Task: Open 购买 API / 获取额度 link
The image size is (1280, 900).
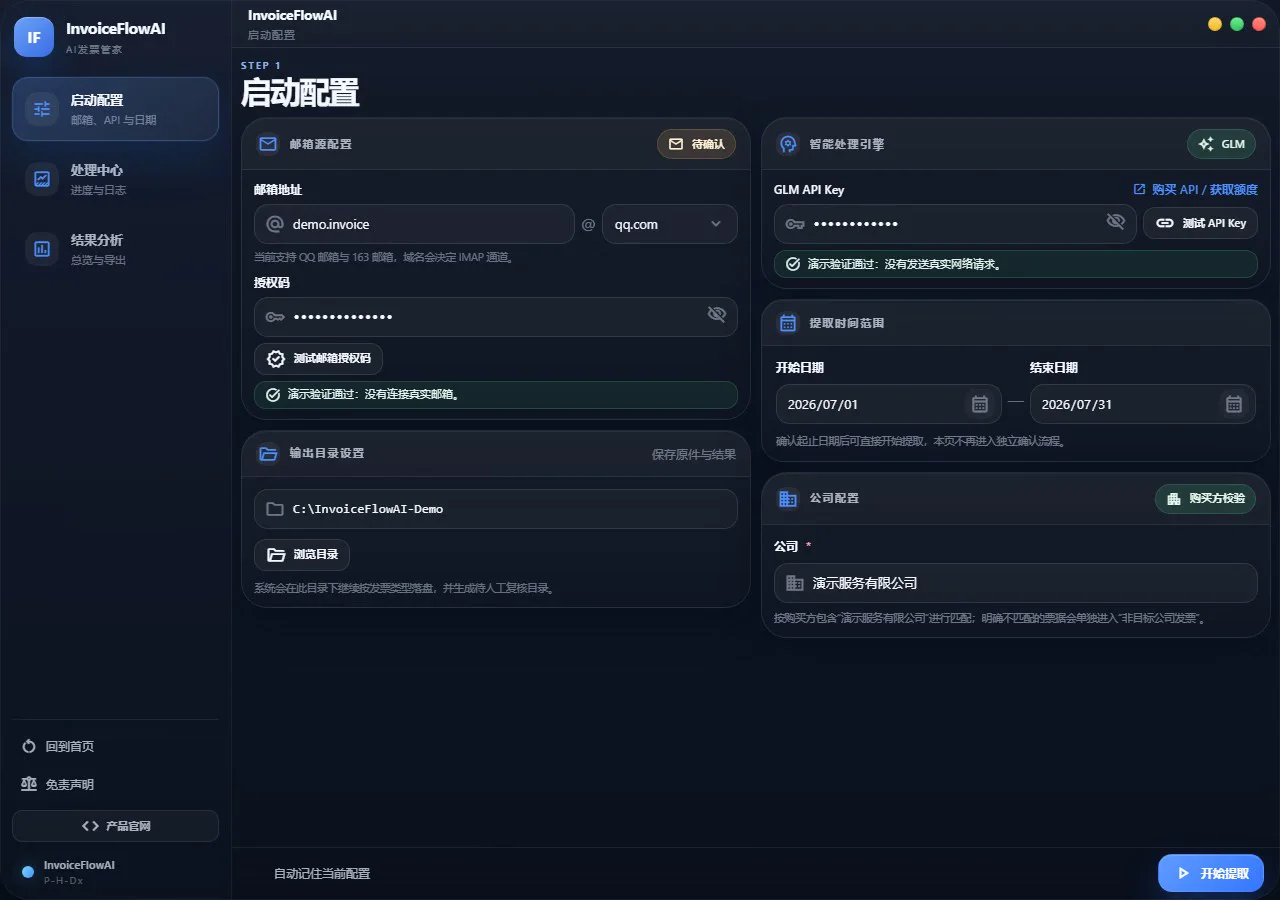Action: pos(1195,189)
